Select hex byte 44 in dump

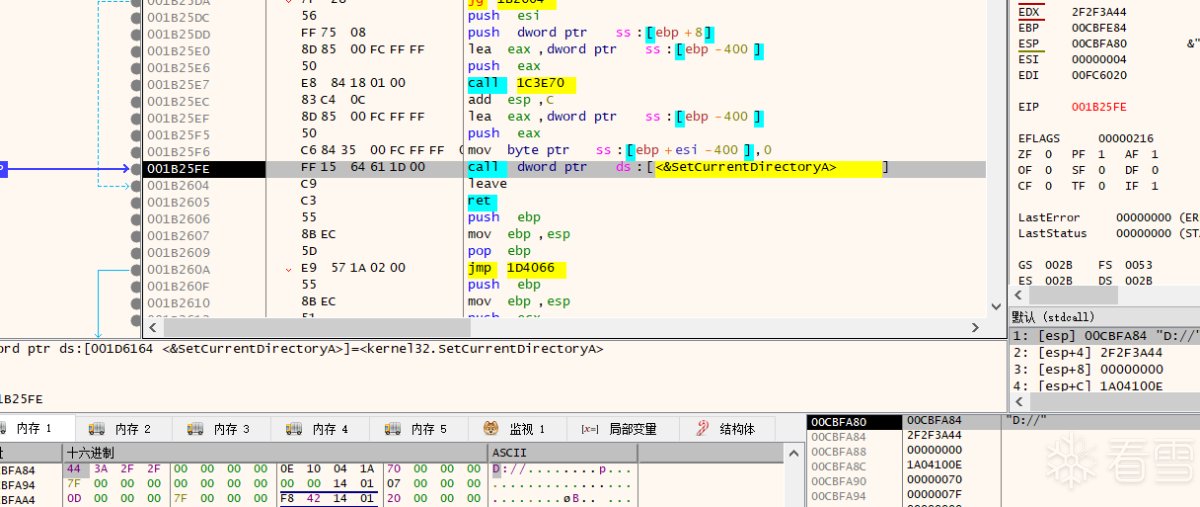(x=74, y=469)
